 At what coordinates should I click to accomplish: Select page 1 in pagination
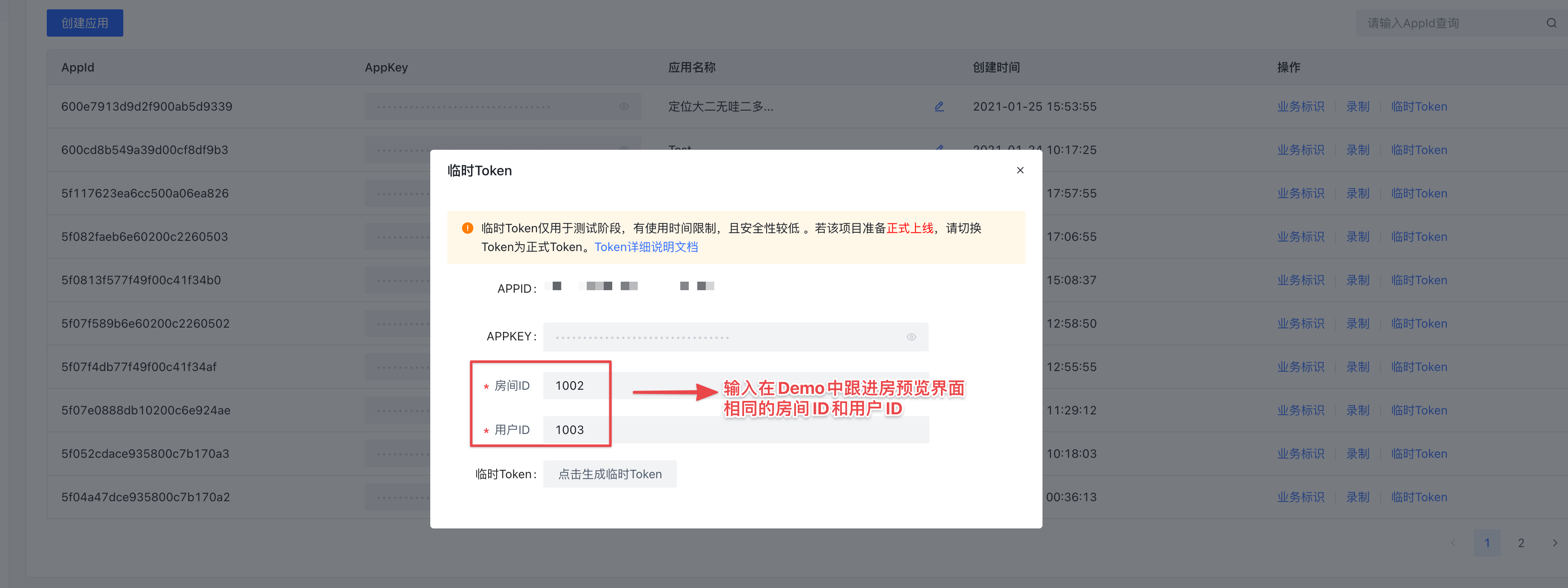point(1486,543)
